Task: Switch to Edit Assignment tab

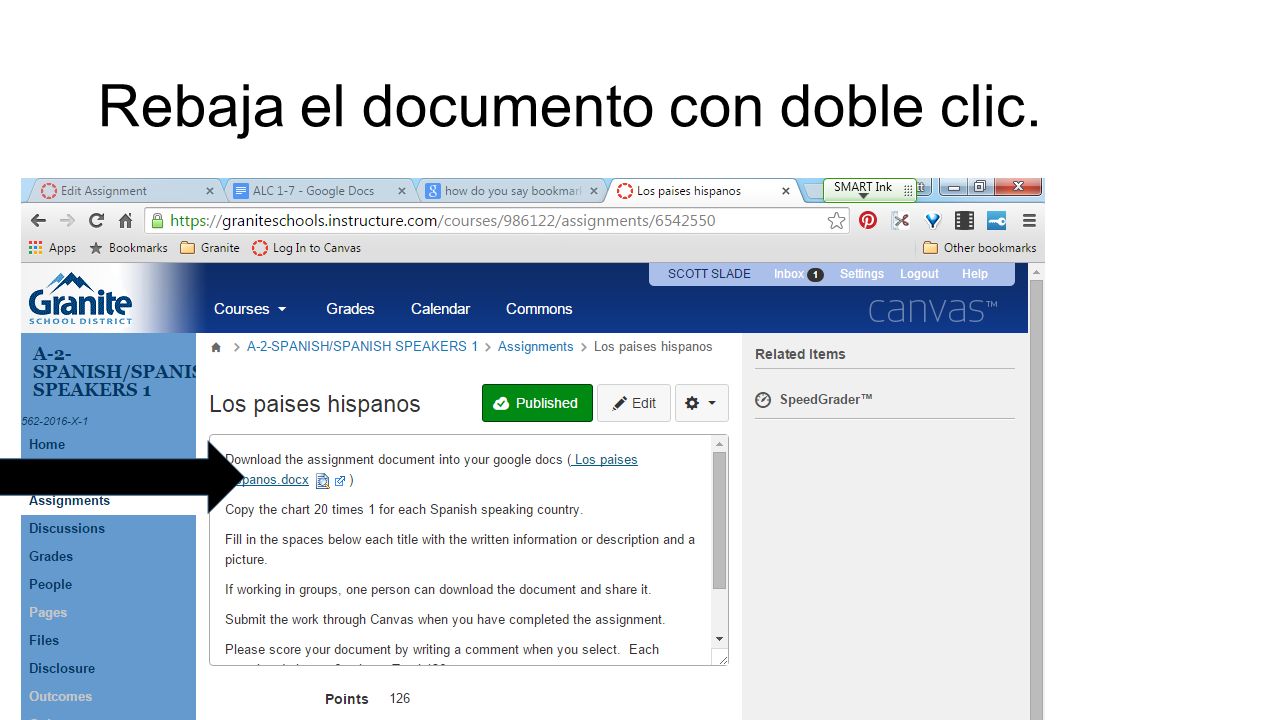Action: pos(125,191)
